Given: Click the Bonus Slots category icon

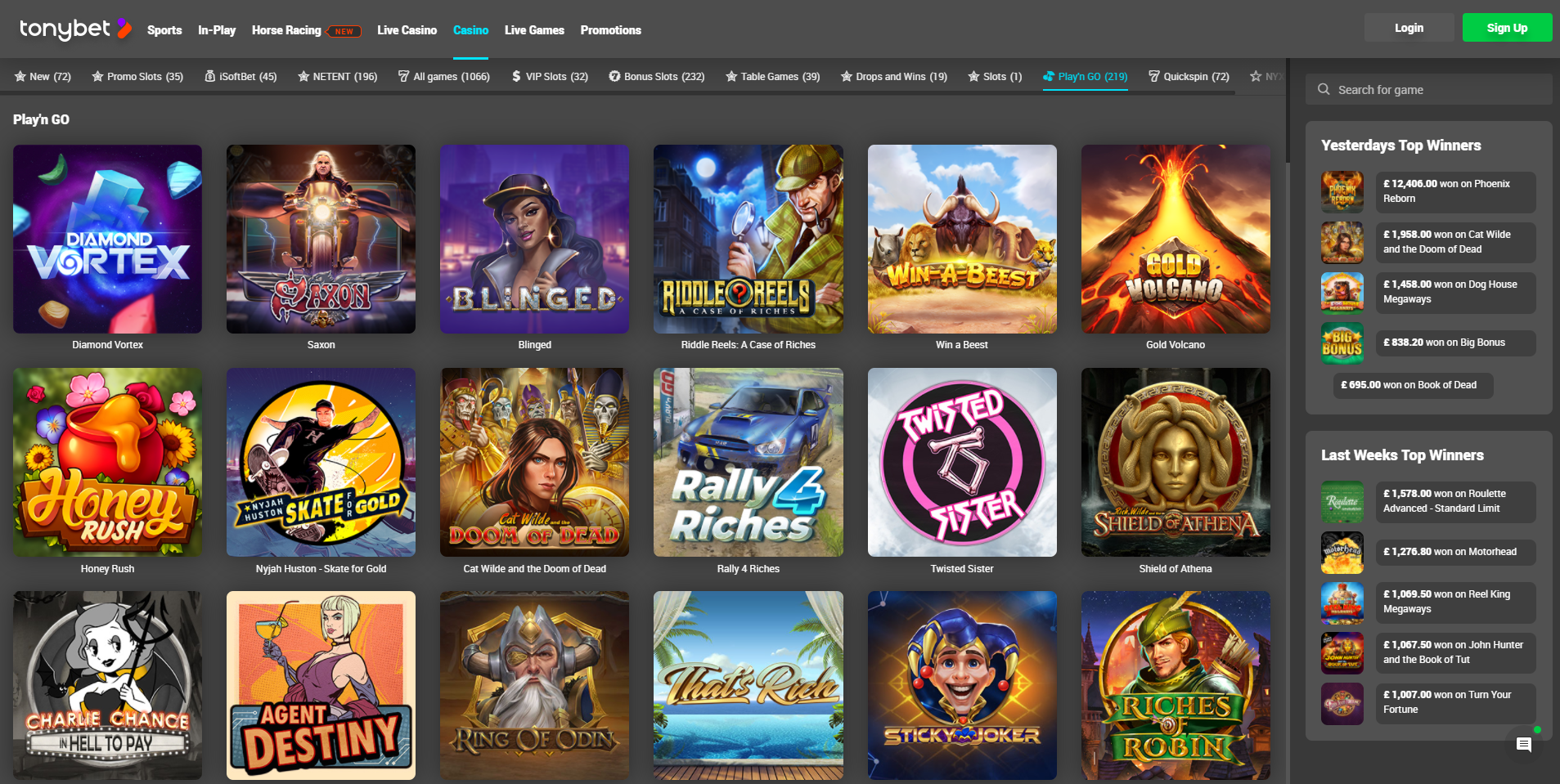Looking at the screenshot, I should (614, 76).
